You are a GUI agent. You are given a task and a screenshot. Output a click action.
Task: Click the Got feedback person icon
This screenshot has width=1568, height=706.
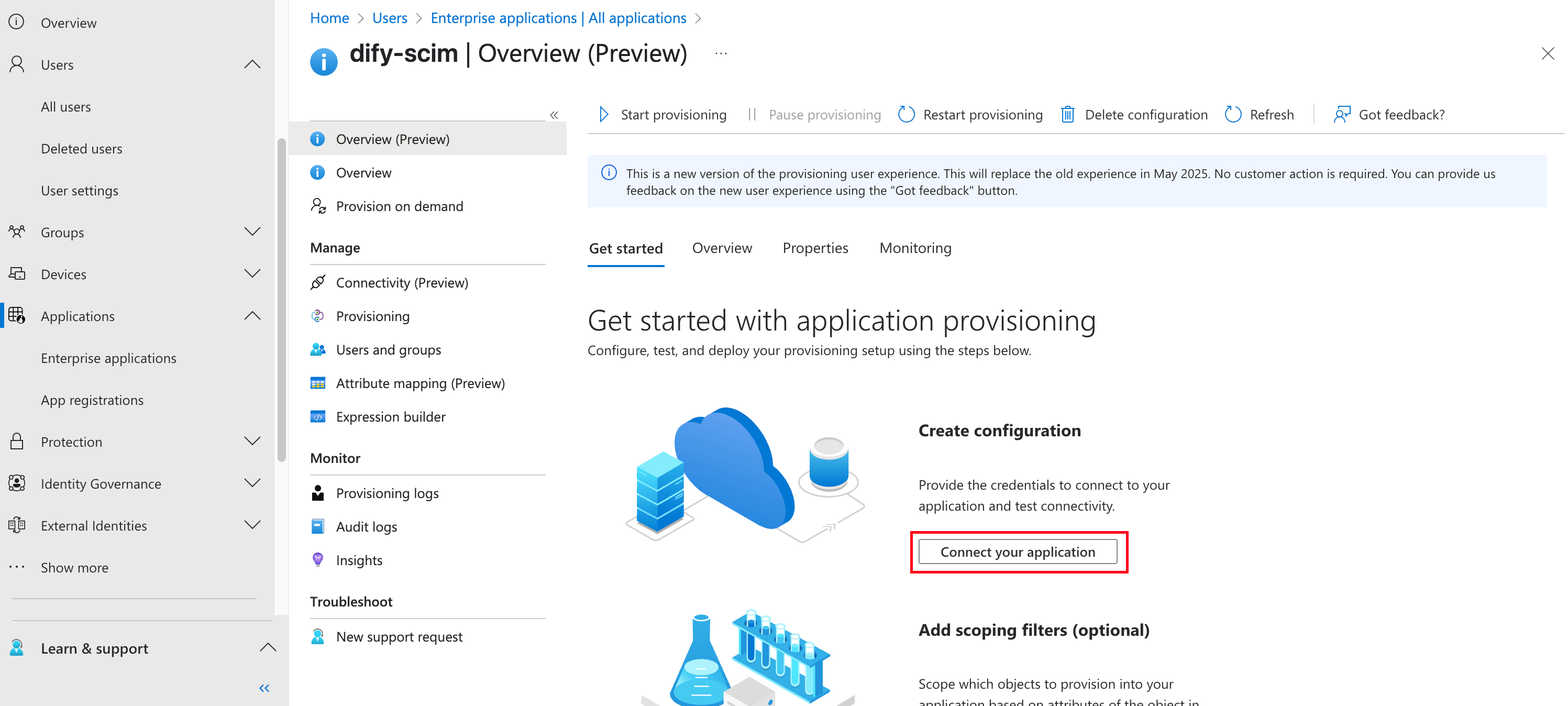coord(1342,114)
